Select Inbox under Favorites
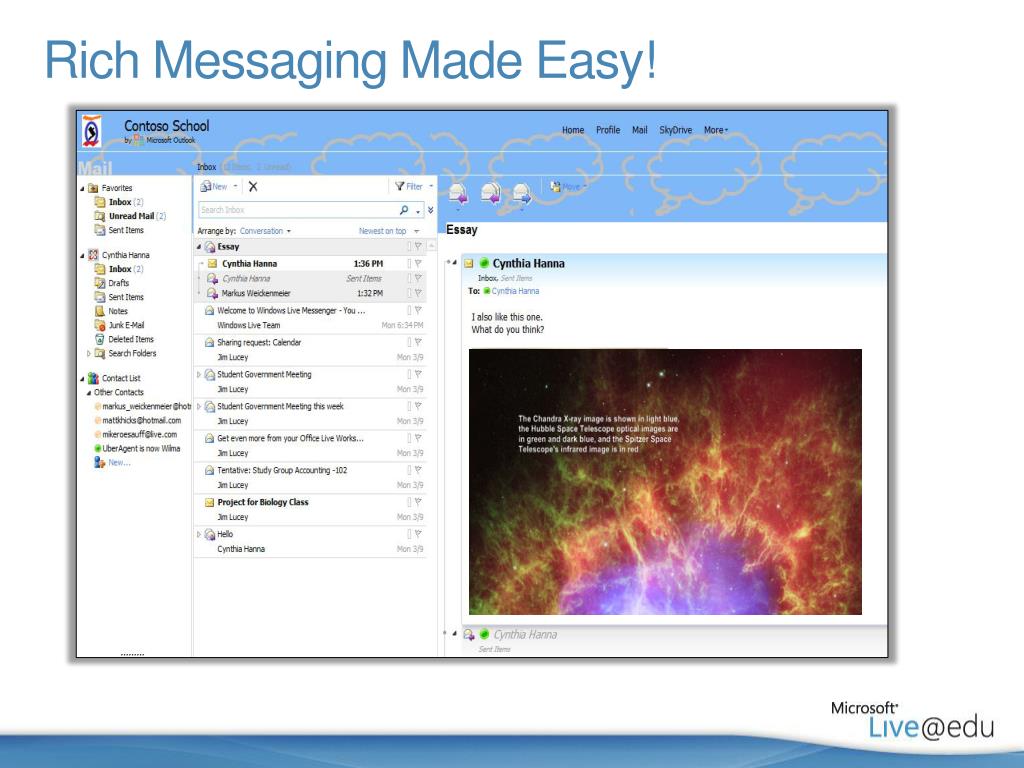Screen dimensions: 1024x768 tap(120, 202)
